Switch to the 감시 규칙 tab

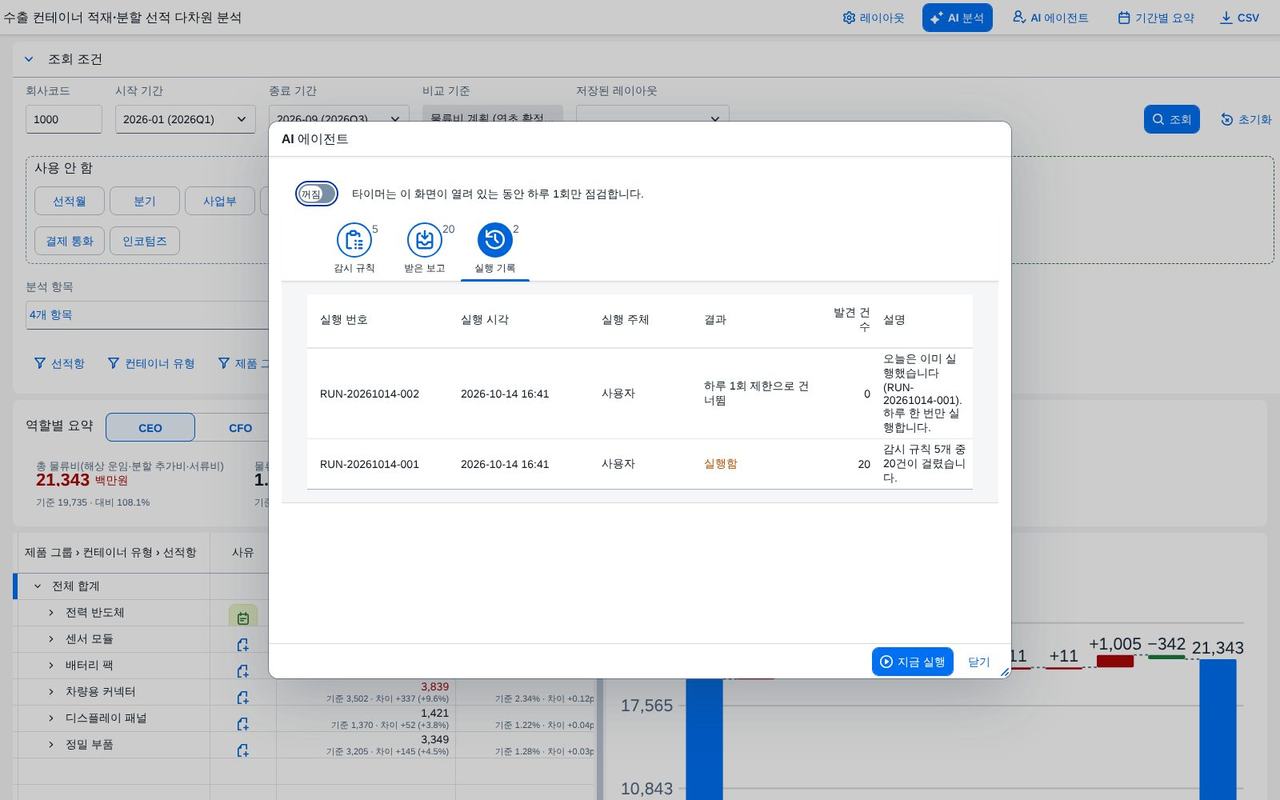354,248
